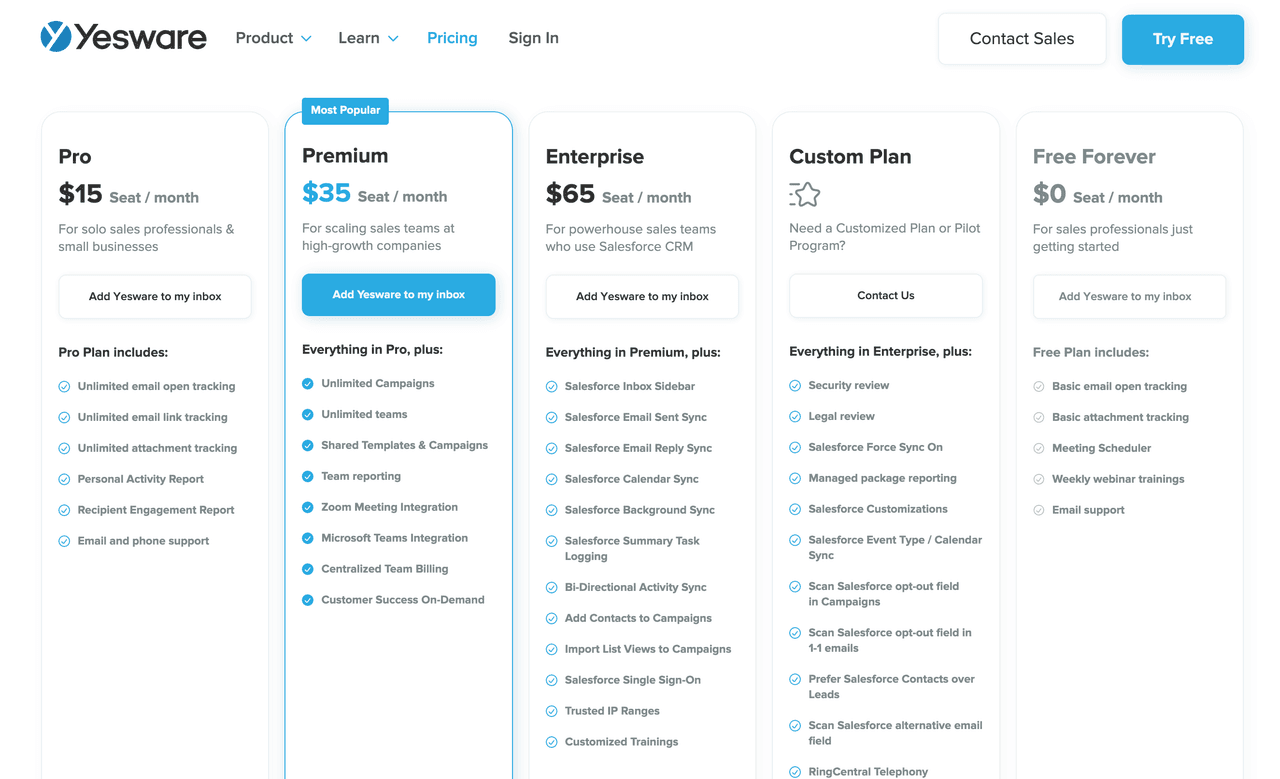Click the $65 Enterprise price
Image resolution: width=1280 pixels, height=779 pixels.
click(x=570, y=194)
